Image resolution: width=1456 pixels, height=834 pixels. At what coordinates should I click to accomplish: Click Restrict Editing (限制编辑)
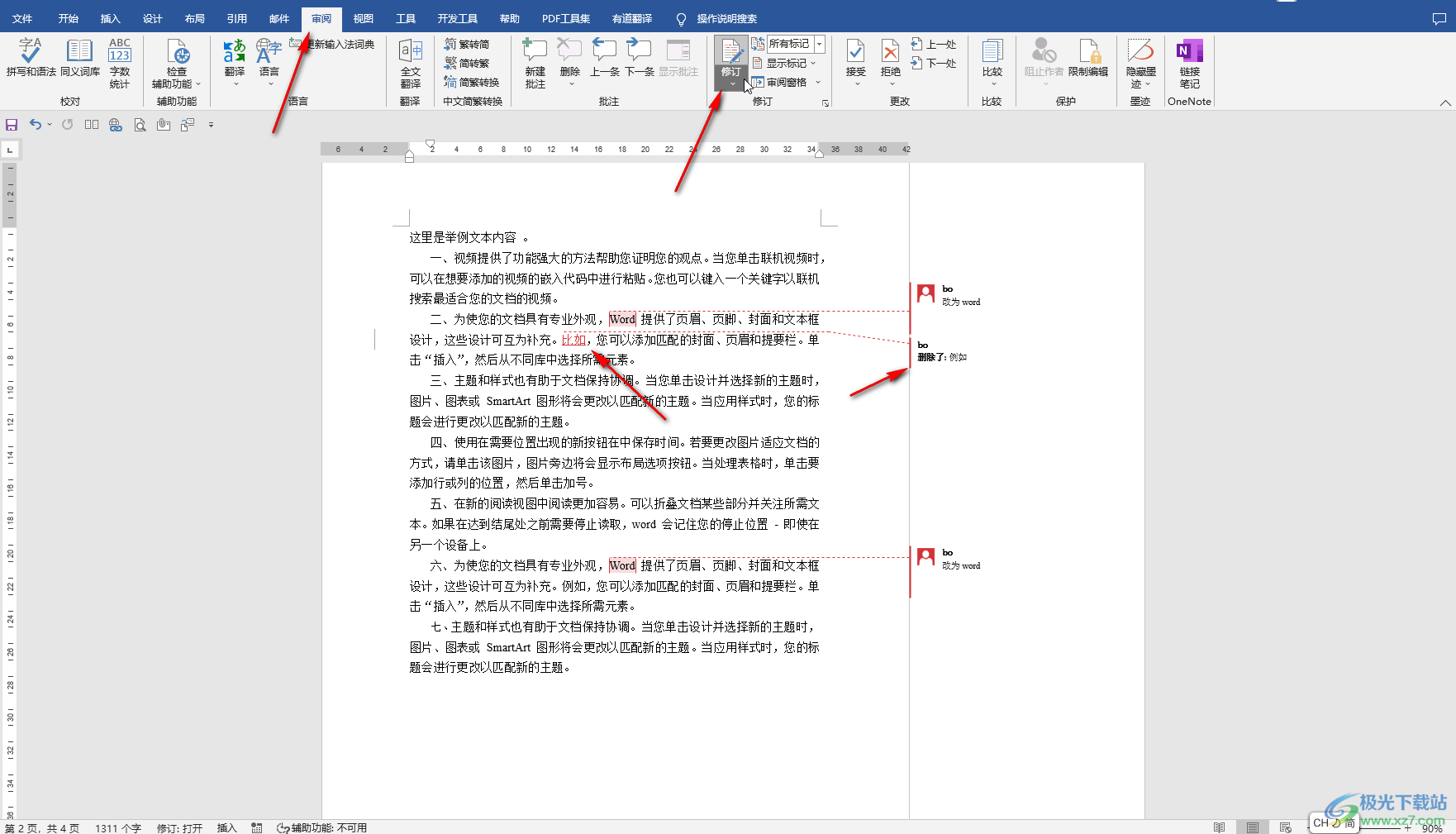click(1088, 58)
